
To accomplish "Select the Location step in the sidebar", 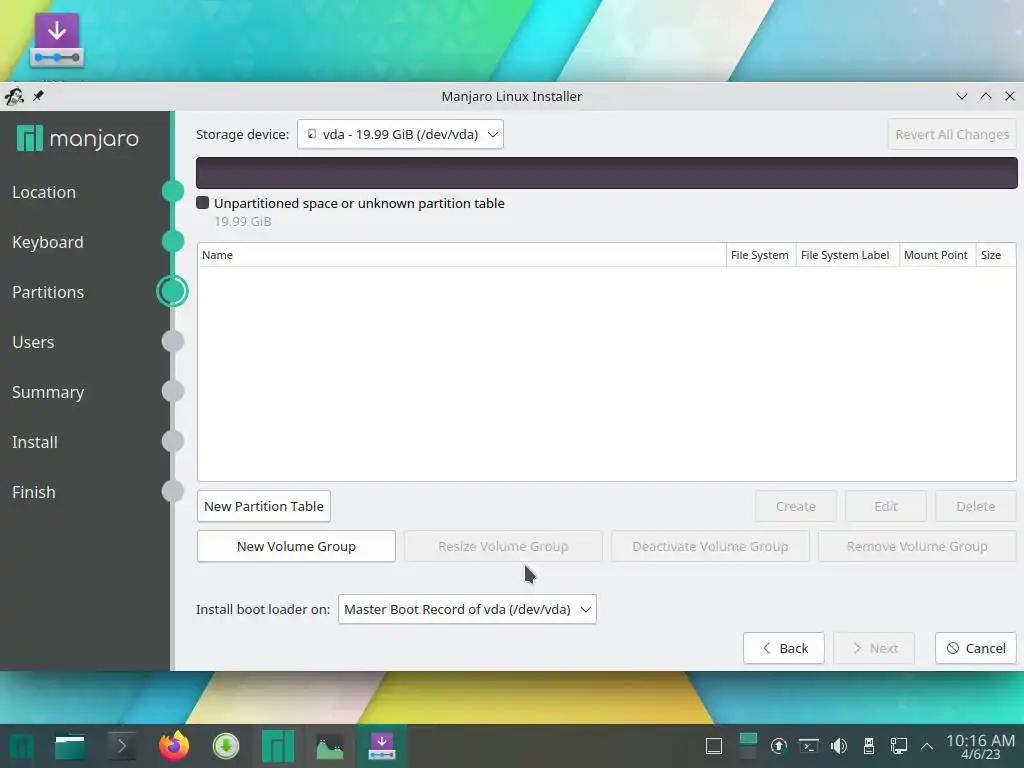I will [44, 192].
